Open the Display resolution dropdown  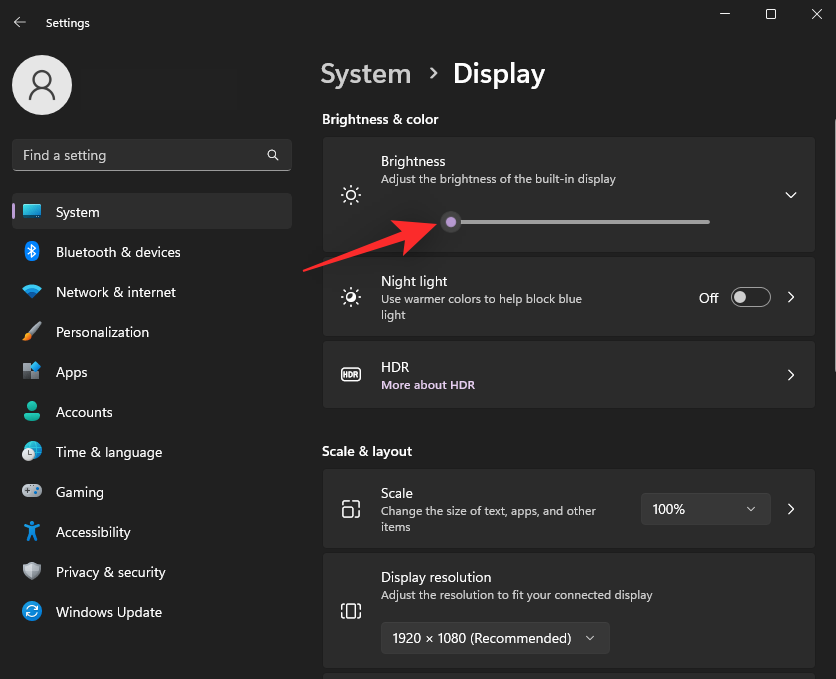[x=495, y=637]
